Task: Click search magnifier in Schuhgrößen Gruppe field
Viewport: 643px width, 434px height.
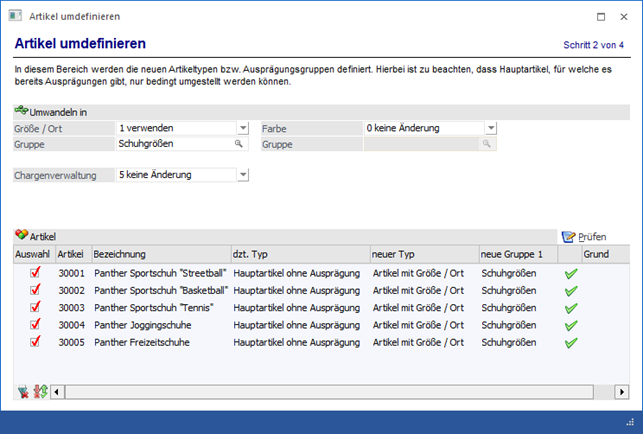Action: coord(239,144)
